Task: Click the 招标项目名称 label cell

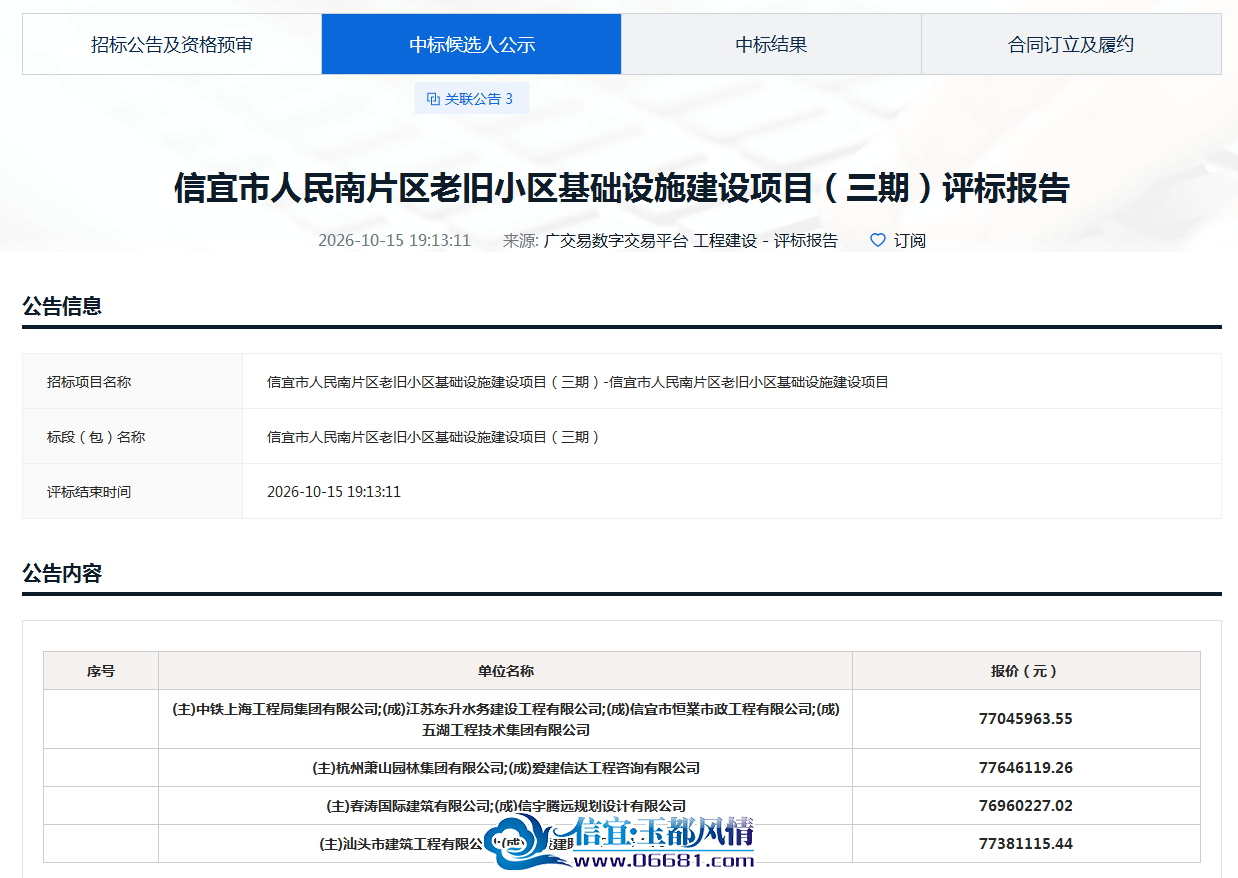Action: click(133, 381)
